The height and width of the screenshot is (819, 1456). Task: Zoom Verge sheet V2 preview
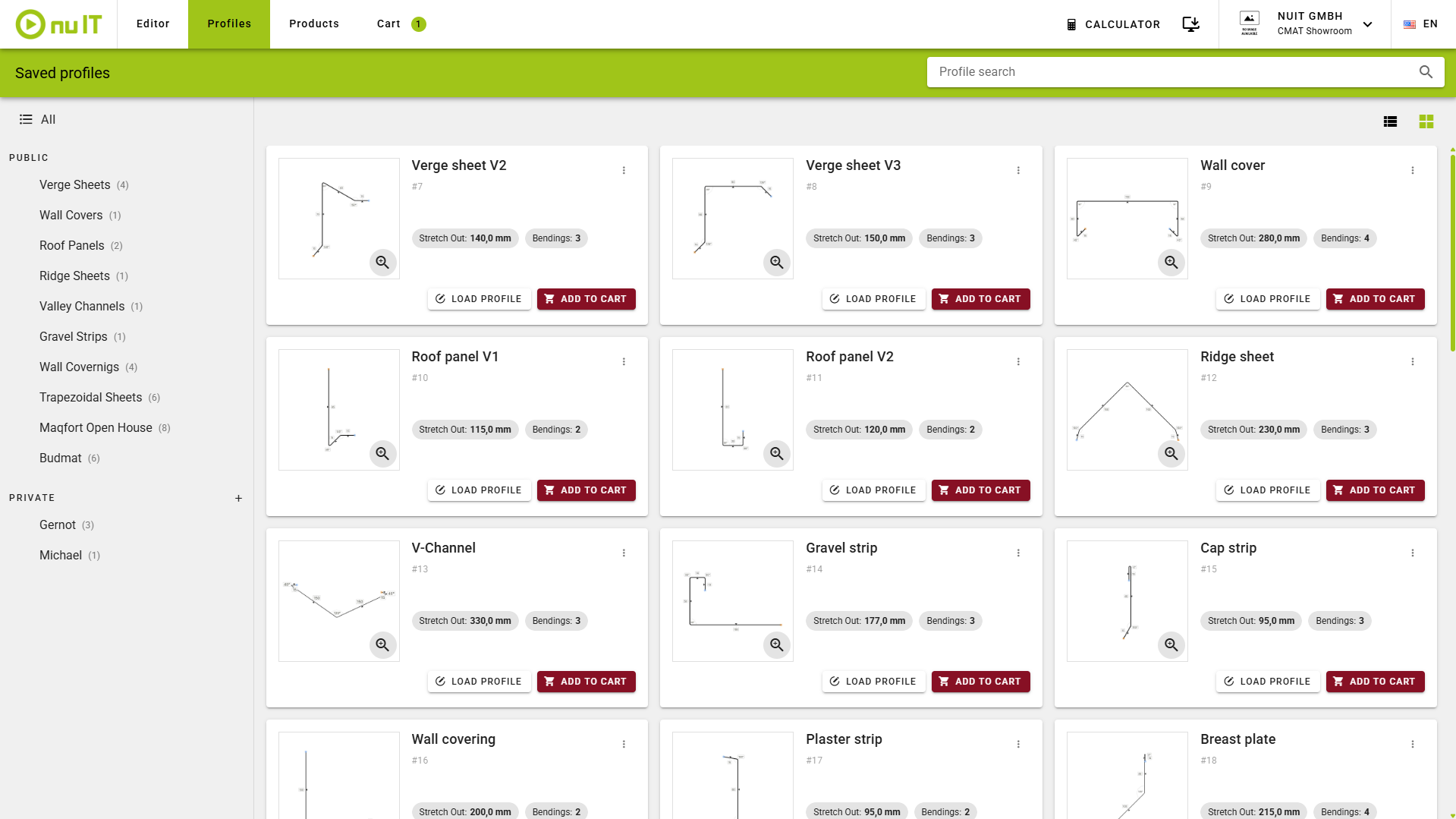(x=382, y=263)
